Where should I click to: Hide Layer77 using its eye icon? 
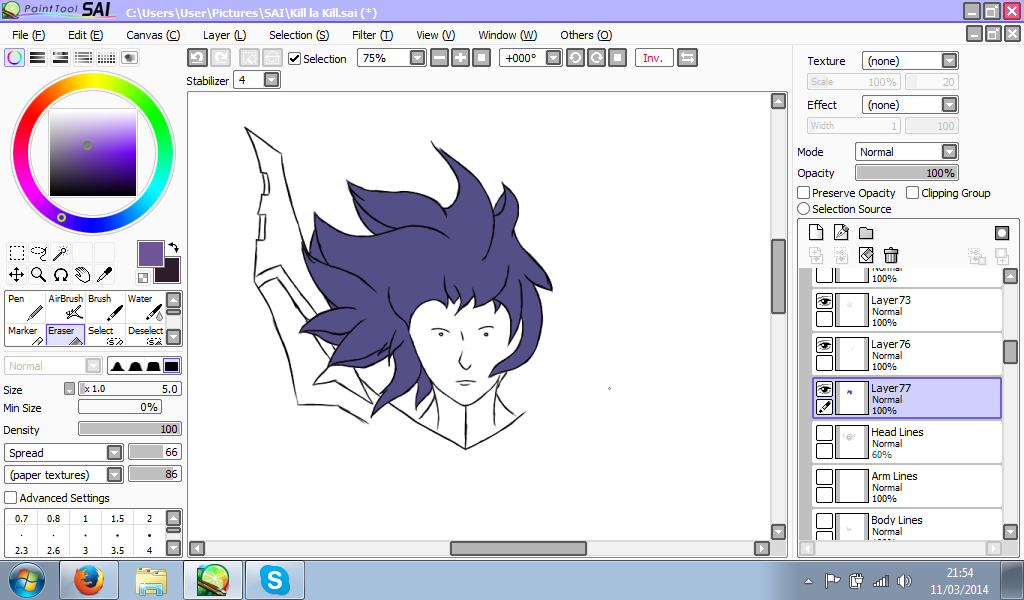[824, 389]
